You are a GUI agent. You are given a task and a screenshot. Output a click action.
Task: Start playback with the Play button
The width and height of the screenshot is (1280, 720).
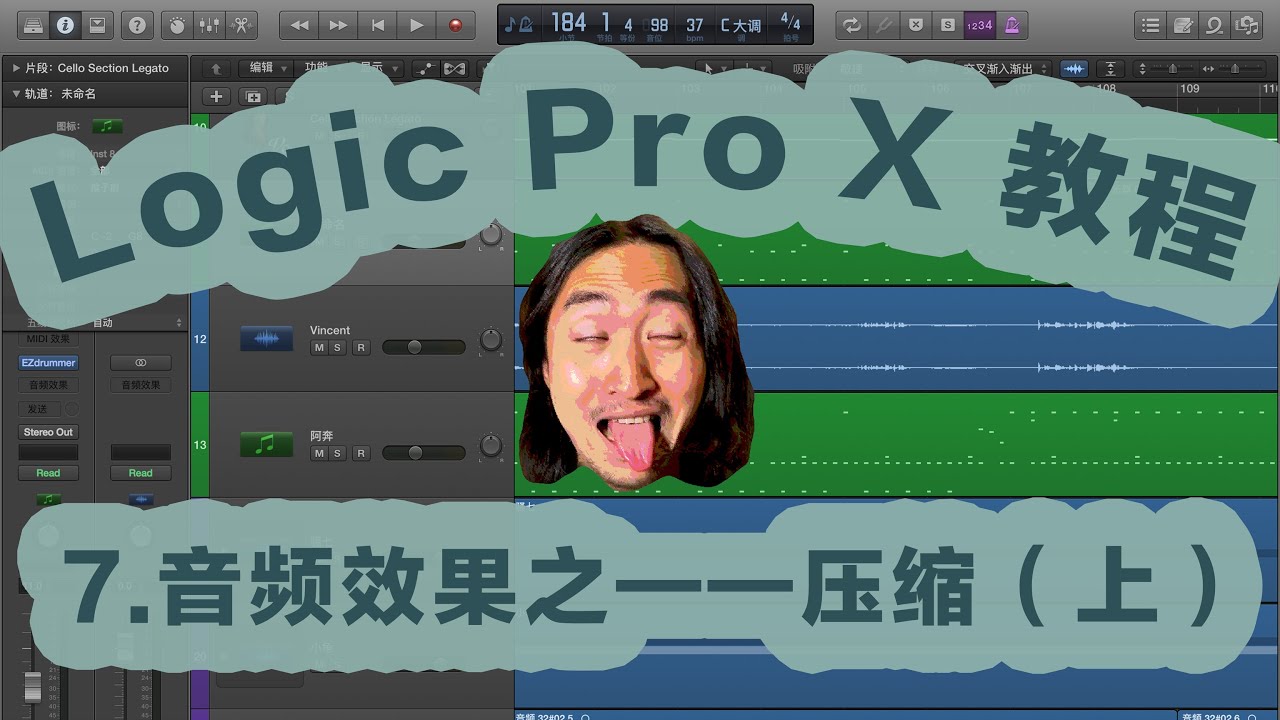point(416,25)
